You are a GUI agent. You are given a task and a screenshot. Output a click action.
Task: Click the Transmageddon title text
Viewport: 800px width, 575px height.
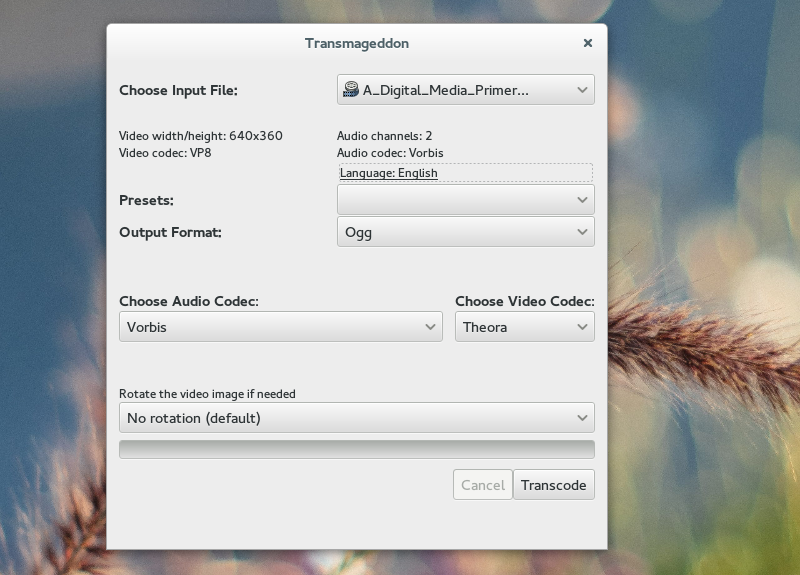(x=357, y=43)
